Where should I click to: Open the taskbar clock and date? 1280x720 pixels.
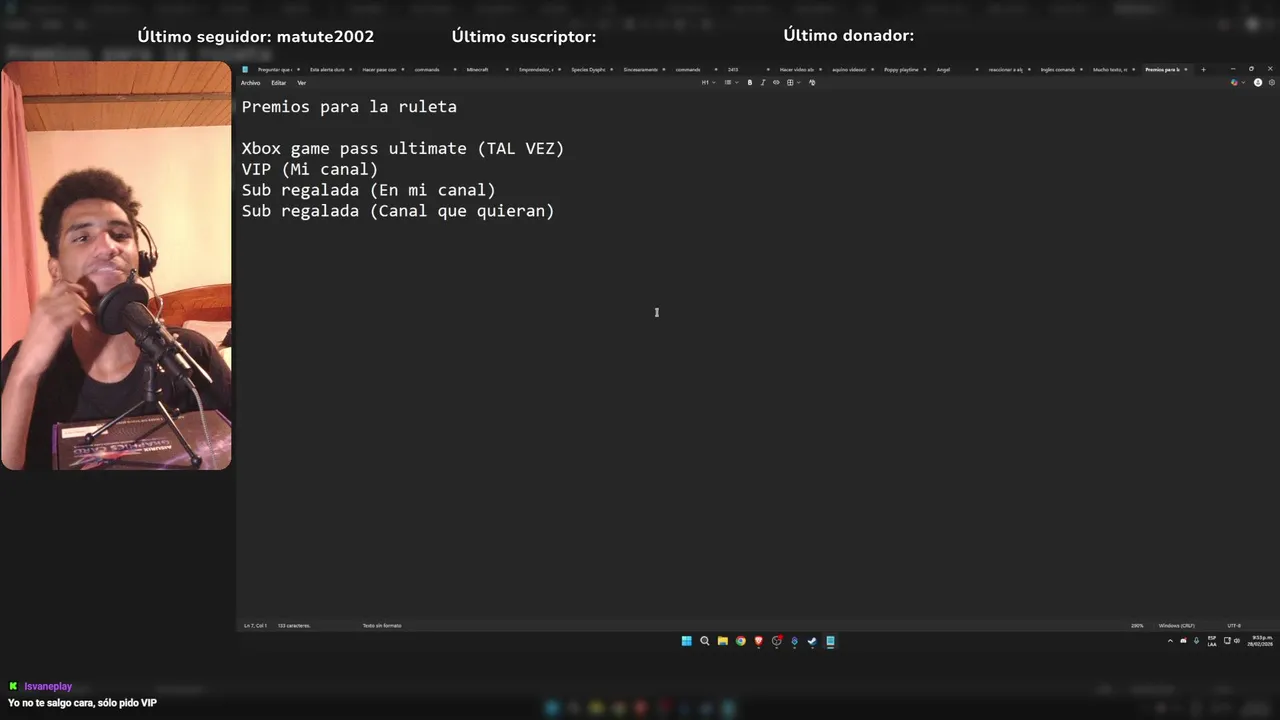(1261, 641)
